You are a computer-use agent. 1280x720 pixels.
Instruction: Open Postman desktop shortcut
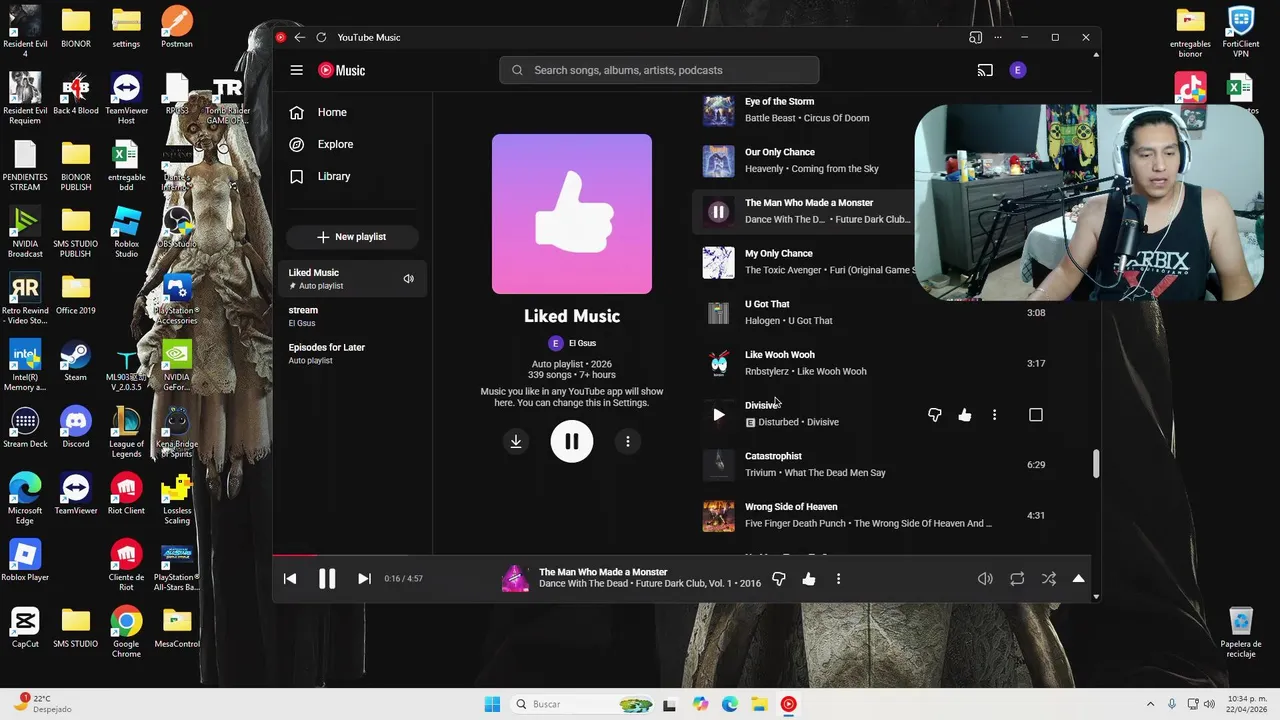(x=177, y=27)
